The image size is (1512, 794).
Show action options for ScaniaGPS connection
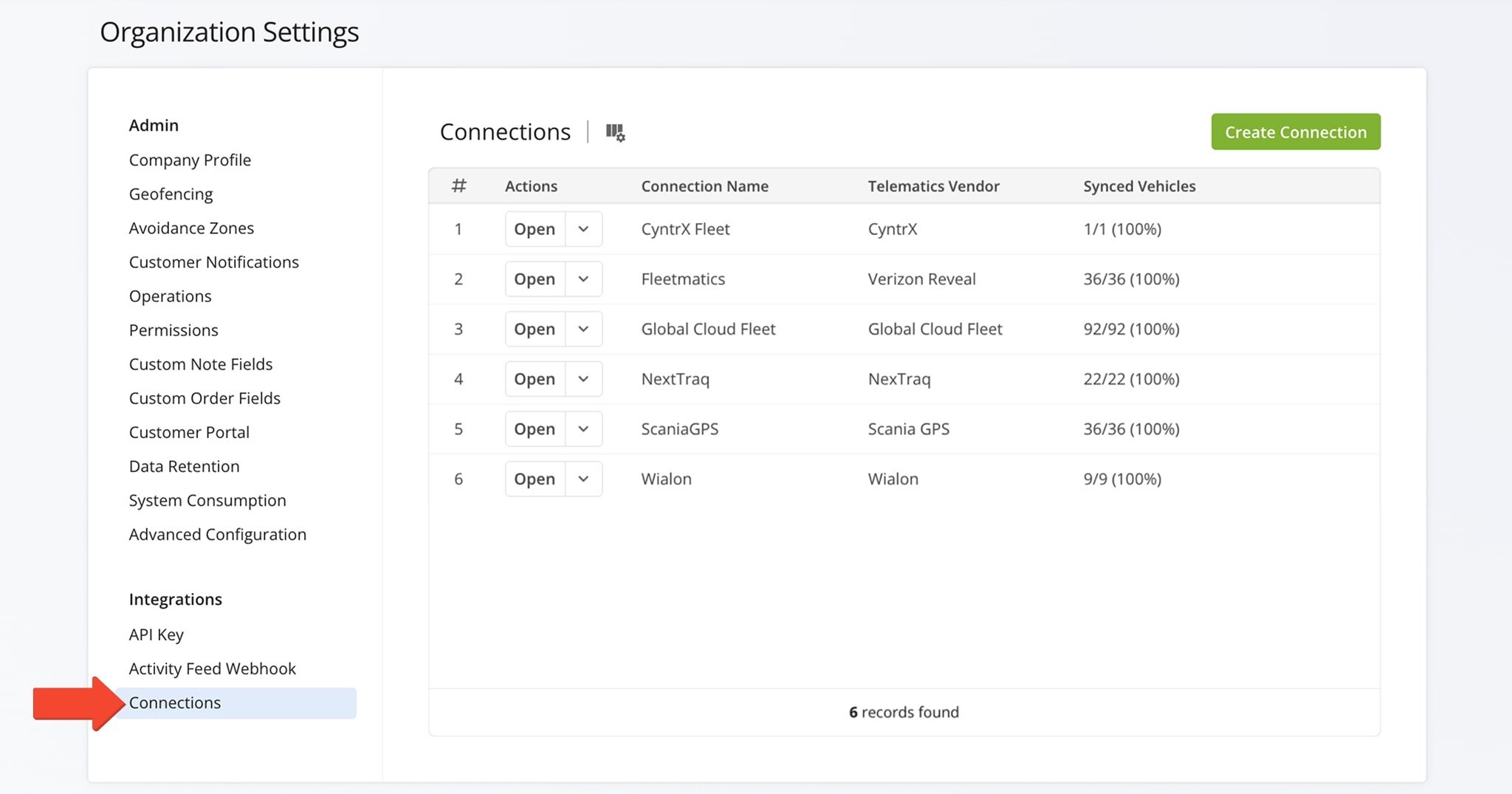(583, 429)
